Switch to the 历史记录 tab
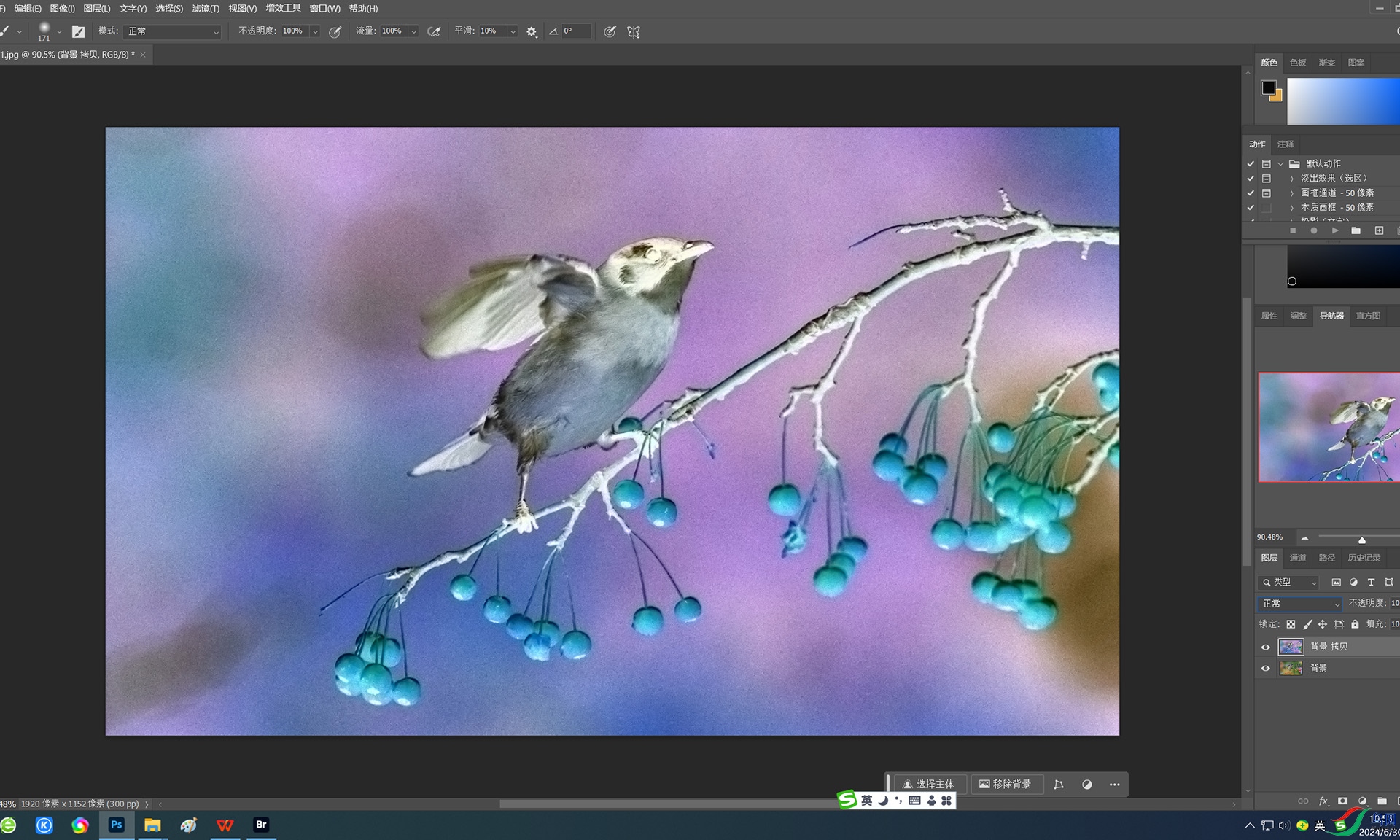 point(1364,558)
